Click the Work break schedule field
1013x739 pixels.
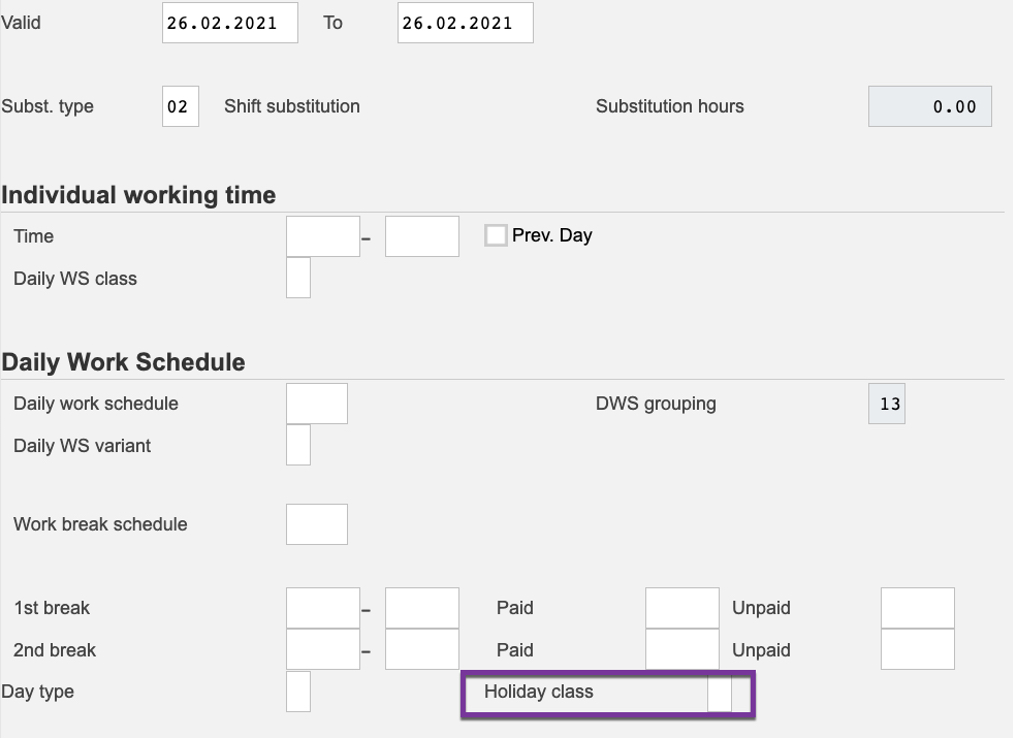(316, 524)
